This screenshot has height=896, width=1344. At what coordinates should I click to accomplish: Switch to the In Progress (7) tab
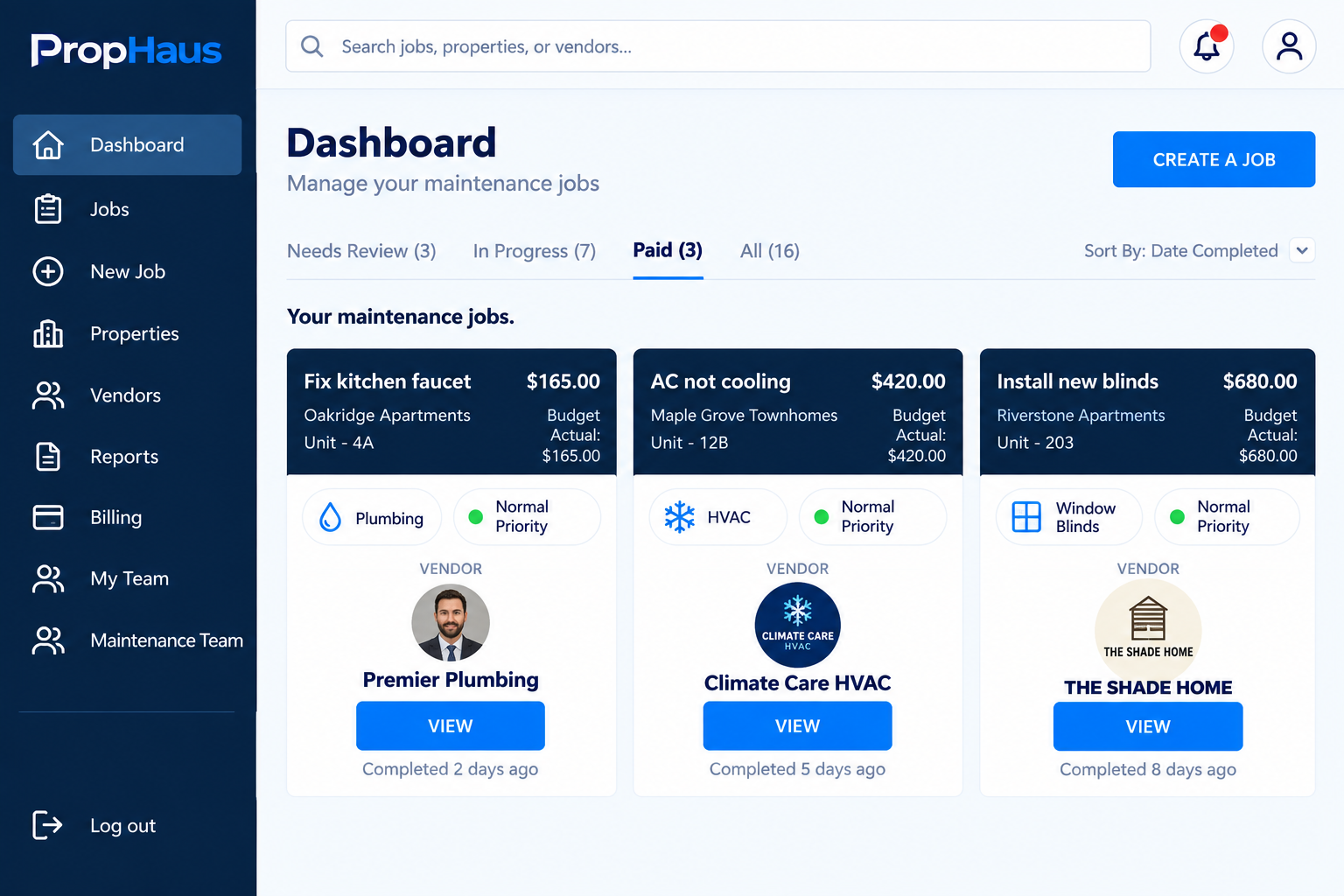(x=535, y=251)
